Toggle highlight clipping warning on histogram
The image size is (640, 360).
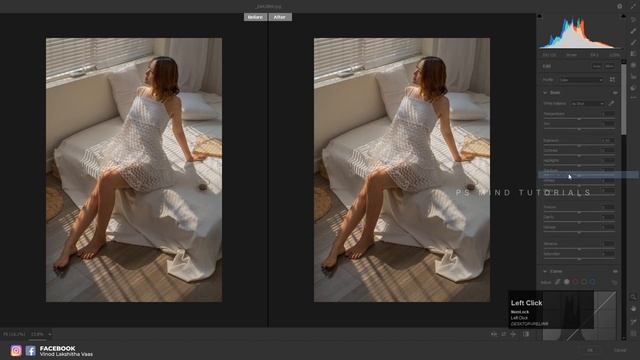[x=623, y=17]
